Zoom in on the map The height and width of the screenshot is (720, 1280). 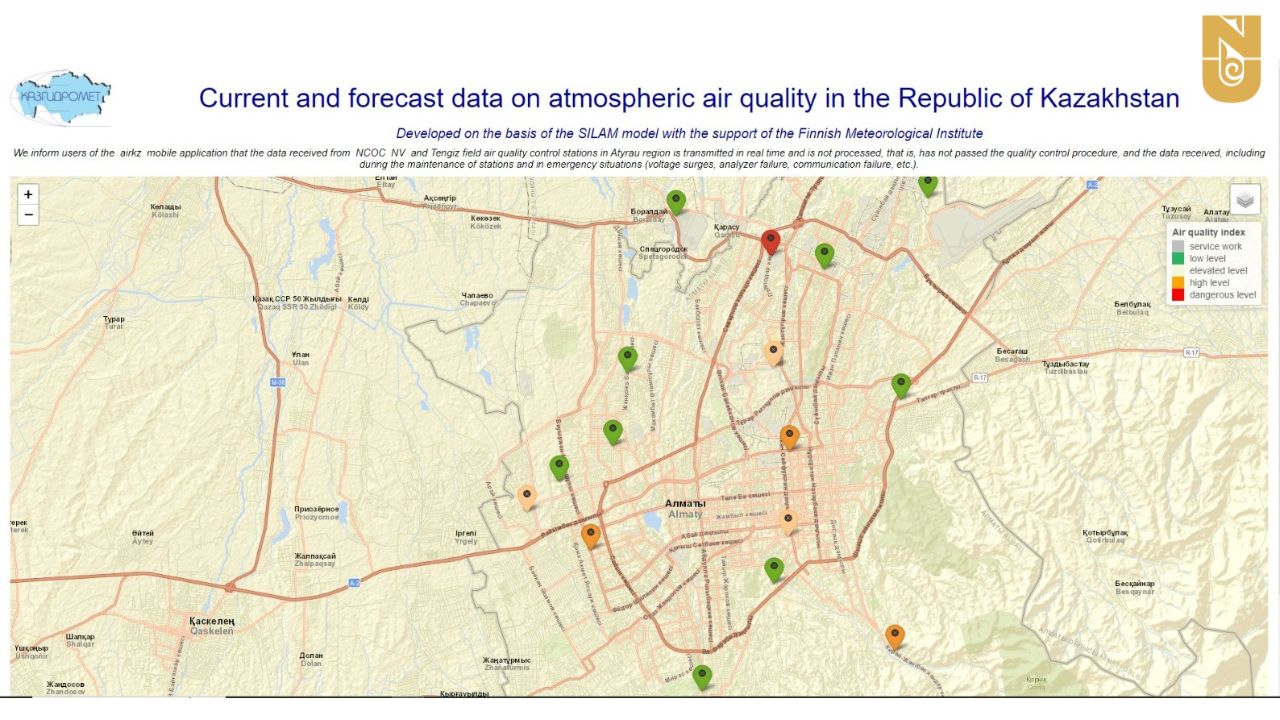[28, 195]
